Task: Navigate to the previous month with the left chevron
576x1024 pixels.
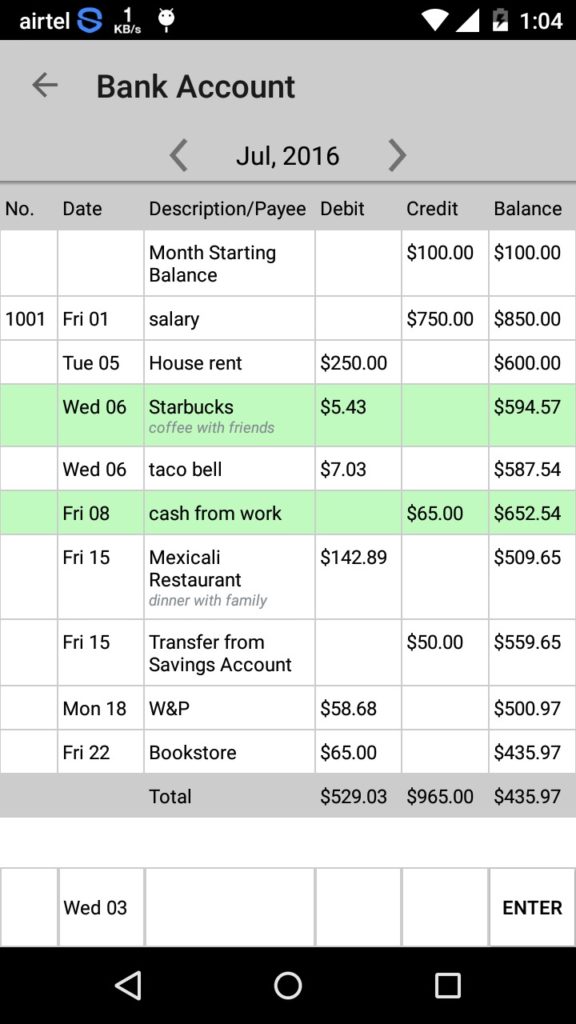Action: coord(178,155)
